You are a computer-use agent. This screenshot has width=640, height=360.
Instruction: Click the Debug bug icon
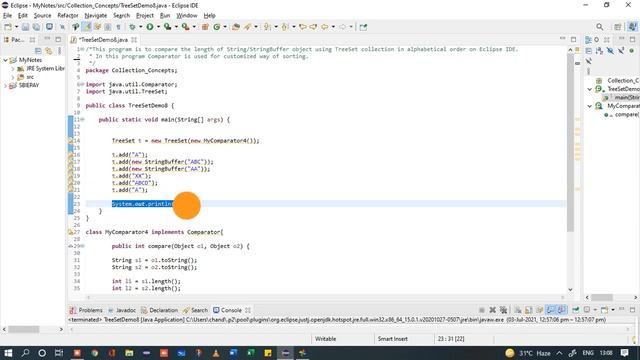tap(132, 27)
